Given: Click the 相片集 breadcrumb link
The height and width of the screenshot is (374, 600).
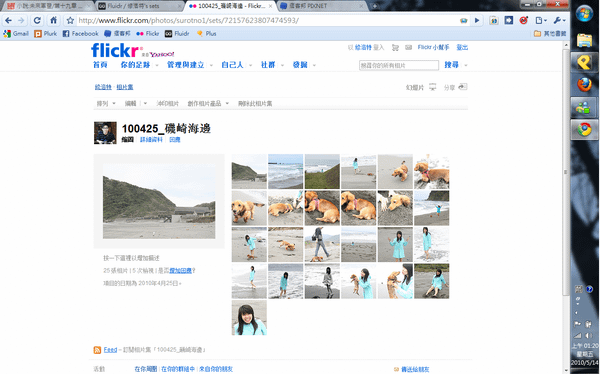Looking at the screenshot, I should click(x=125, y=87).
